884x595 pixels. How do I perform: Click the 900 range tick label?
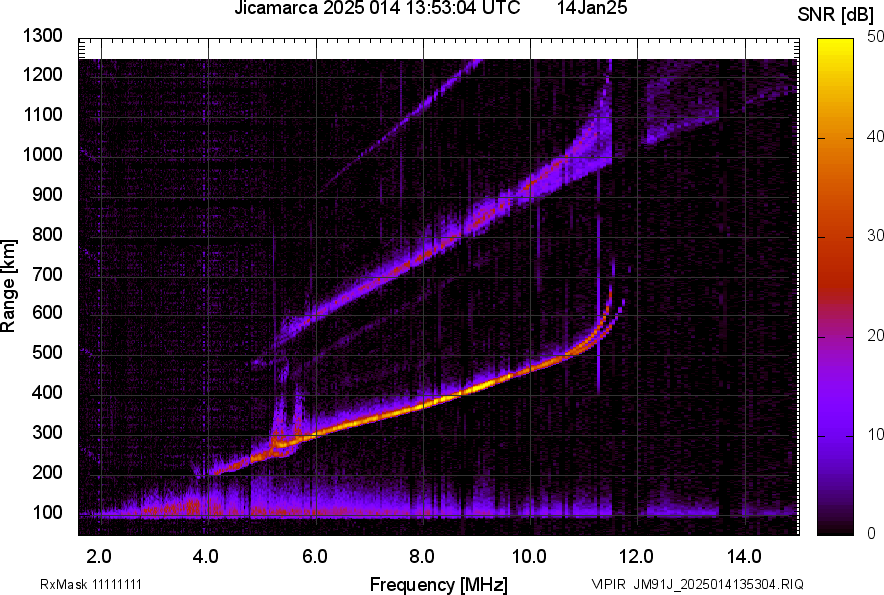47,195
